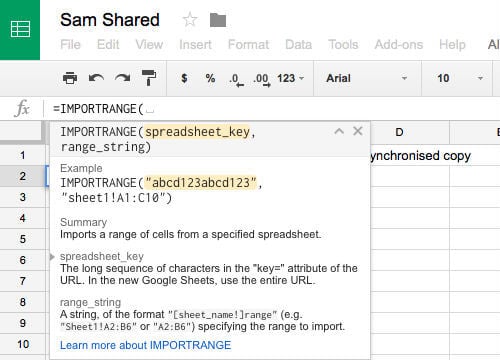This screenshot has width=500, height=360.
Task: Select row 3 header
Action: pyautogui.click(x=22, y=197)
